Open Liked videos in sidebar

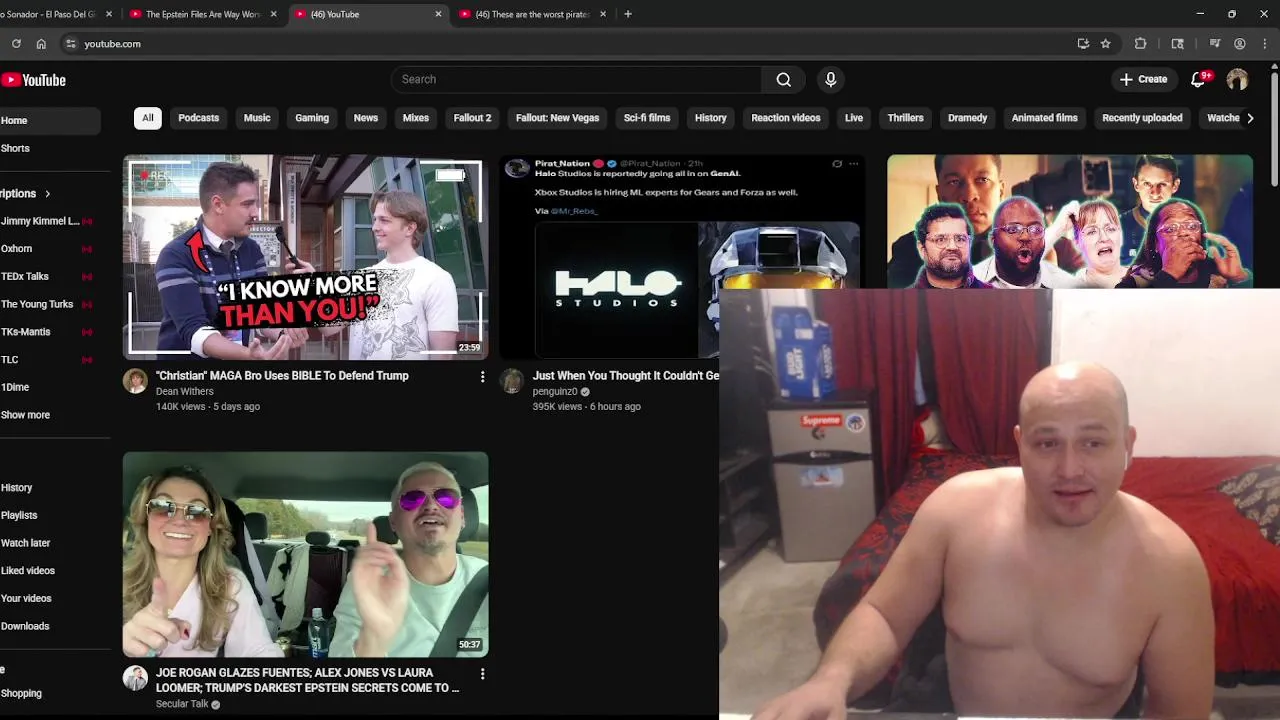[x=48, y=571]
